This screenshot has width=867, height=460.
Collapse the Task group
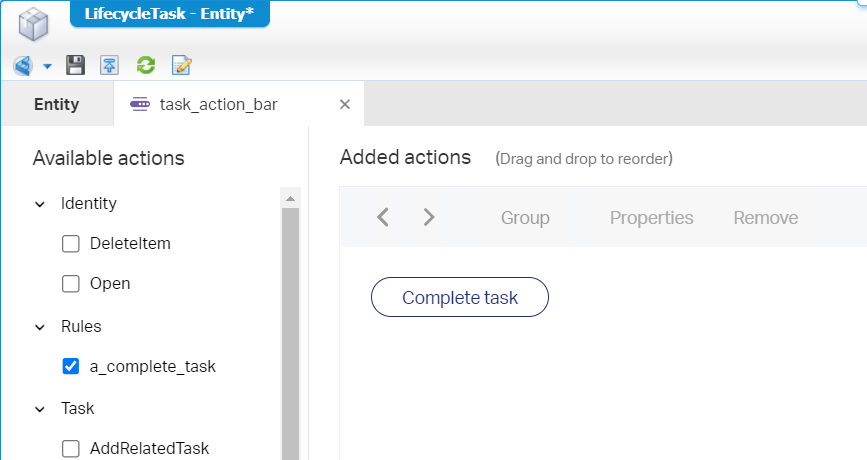(x=40, y=409)
